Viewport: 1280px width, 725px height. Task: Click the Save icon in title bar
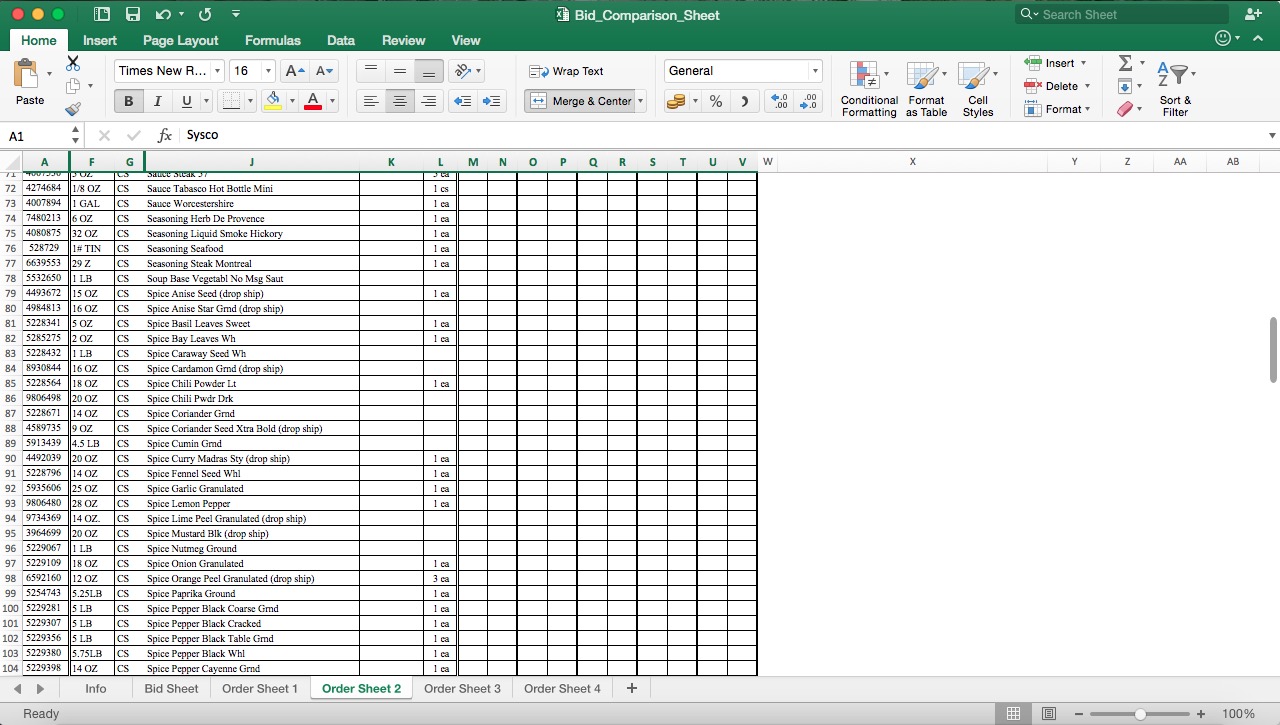pyautogui.click(x=133, y=15)
